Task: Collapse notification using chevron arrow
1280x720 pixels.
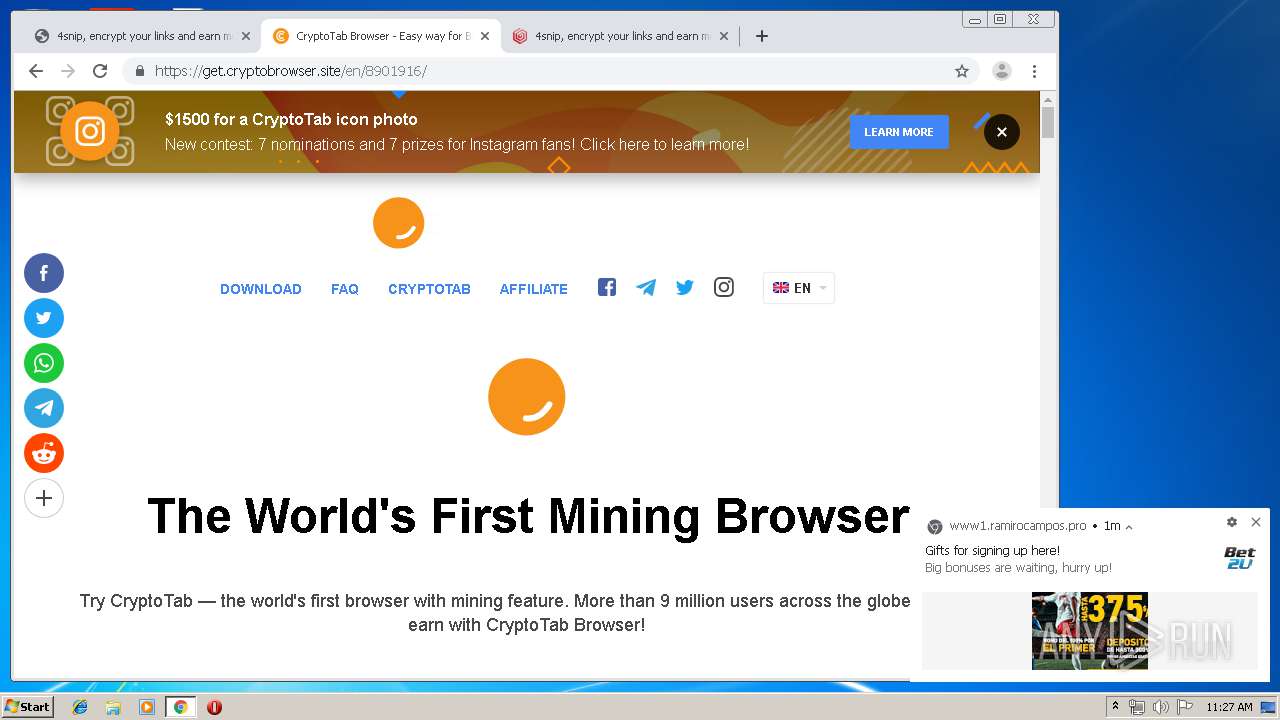Action: pos(1129,527)
